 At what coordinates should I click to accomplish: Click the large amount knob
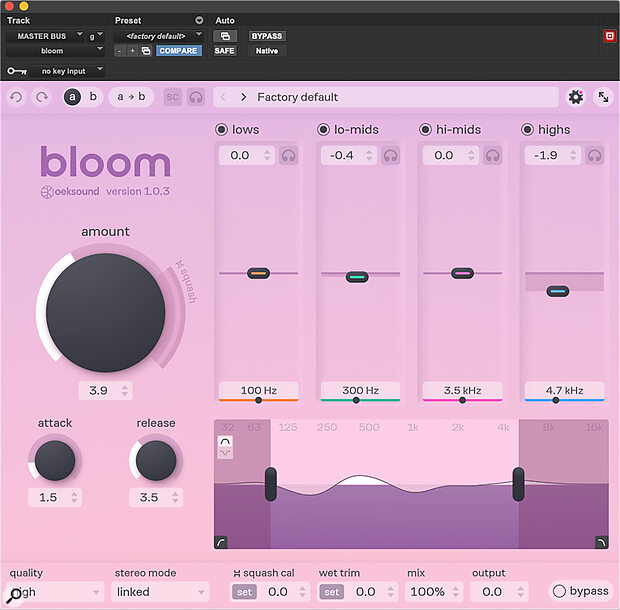tap(106, 313)
